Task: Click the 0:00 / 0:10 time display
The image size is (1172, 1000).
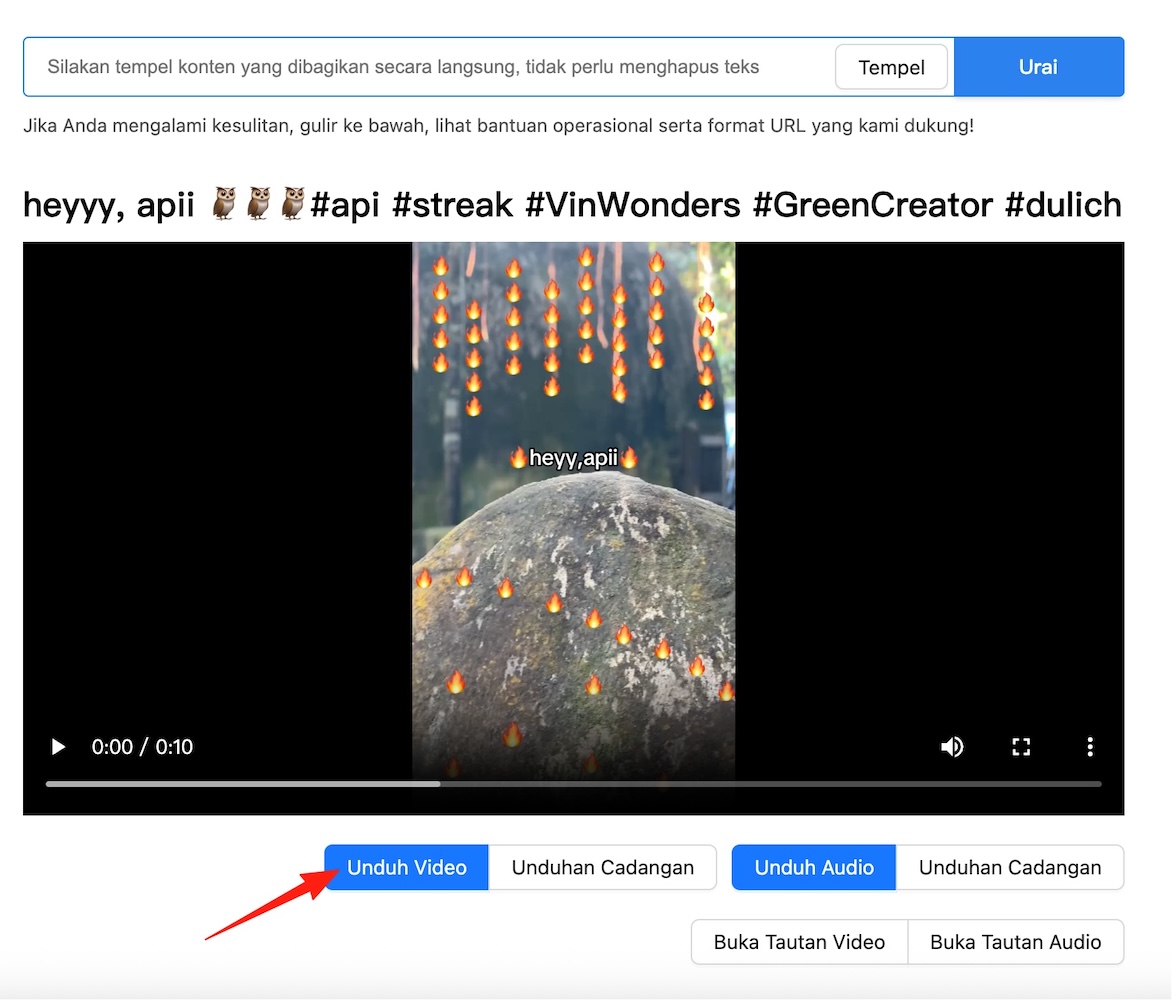Action: point(142,747)
